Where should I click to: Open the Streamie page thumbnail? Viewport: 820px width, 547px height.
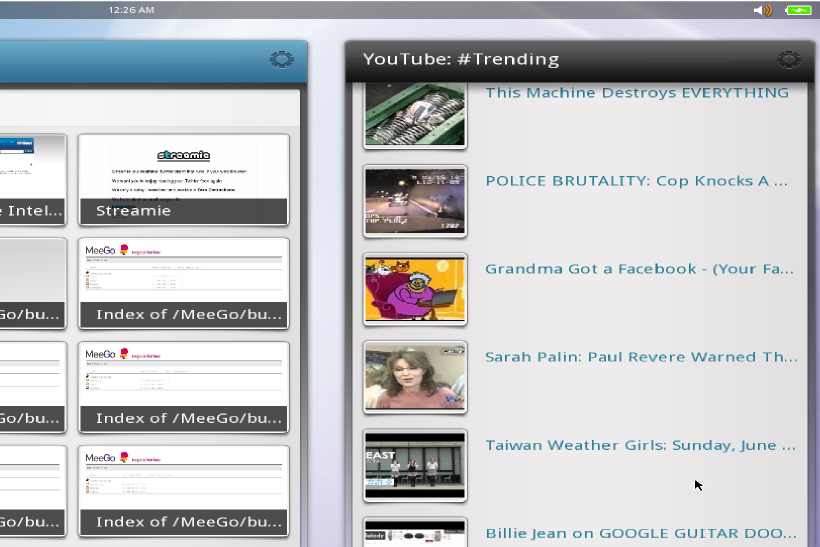(184, 178)
